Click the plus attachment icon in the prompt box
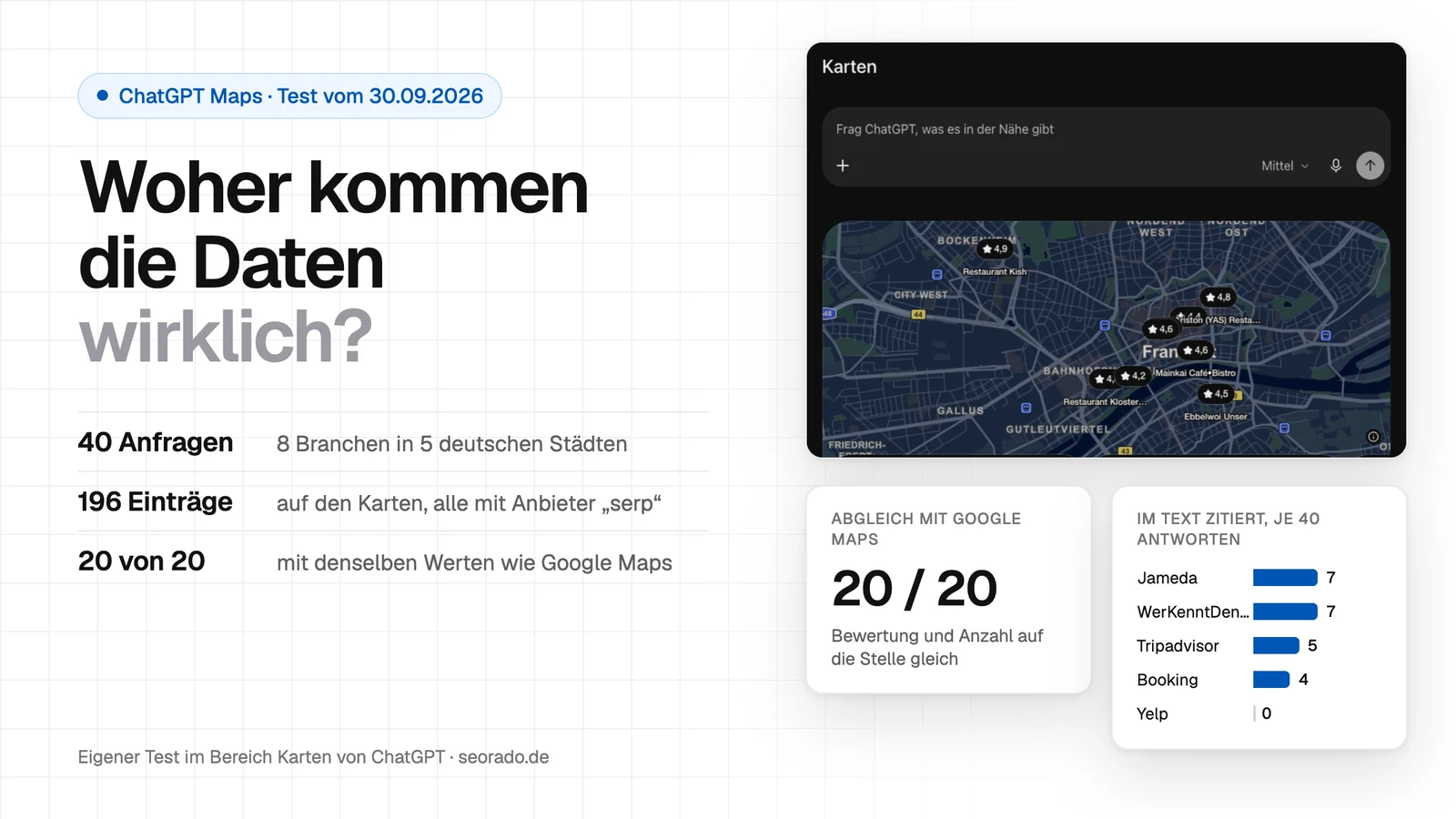Image resolution: width=1456 pixels, height=819 pixels. click(843, 166)
